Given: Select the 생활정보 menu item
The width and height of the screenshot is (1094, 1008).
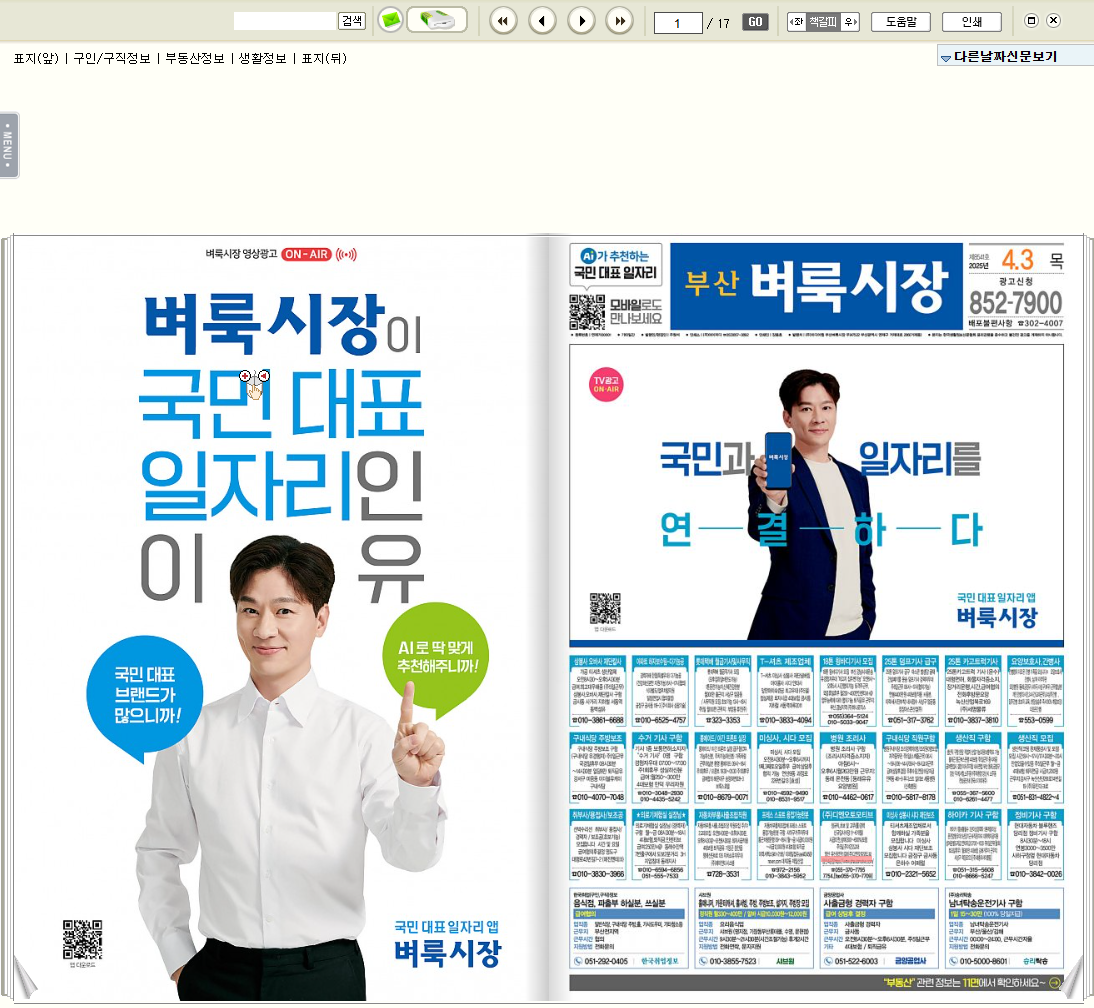Looking at the screenshot, I should tap(262, 59).
